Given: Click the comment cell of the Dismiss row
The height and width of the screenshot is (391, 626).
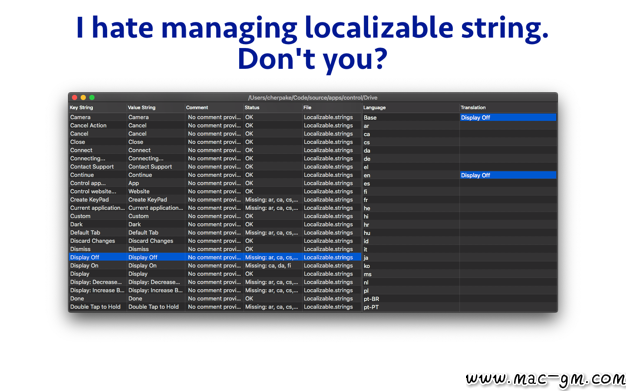Looking at the screenshot, I should pyautogui.click(x=214, y=249).
